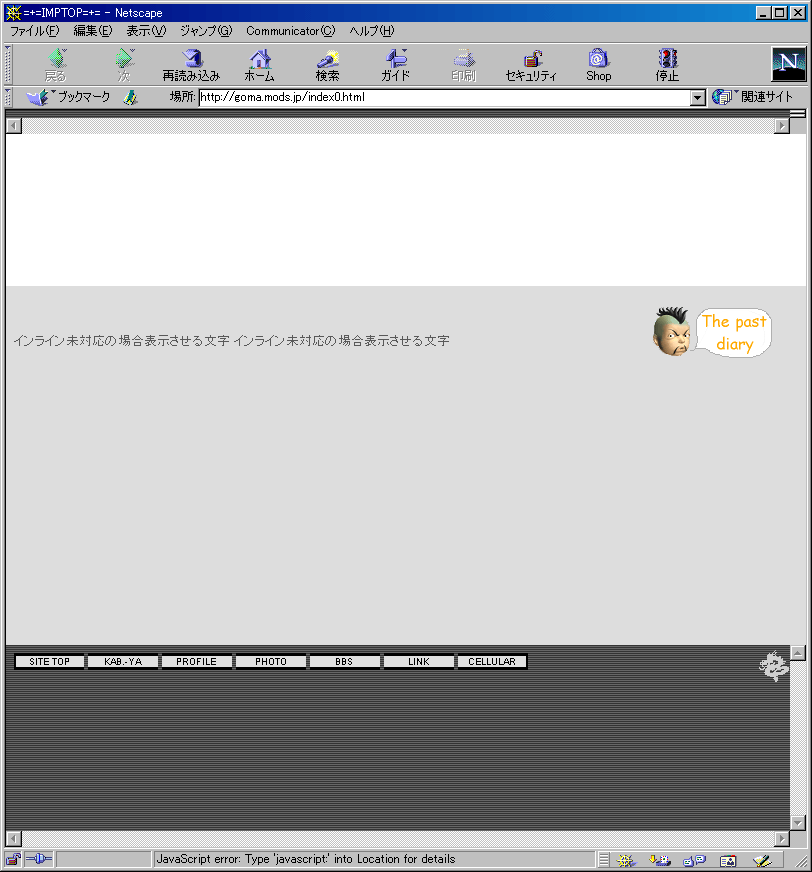Open the ヘルプ(H) menu
Viewport: 812px width, 872px height.
click(372, 31)
